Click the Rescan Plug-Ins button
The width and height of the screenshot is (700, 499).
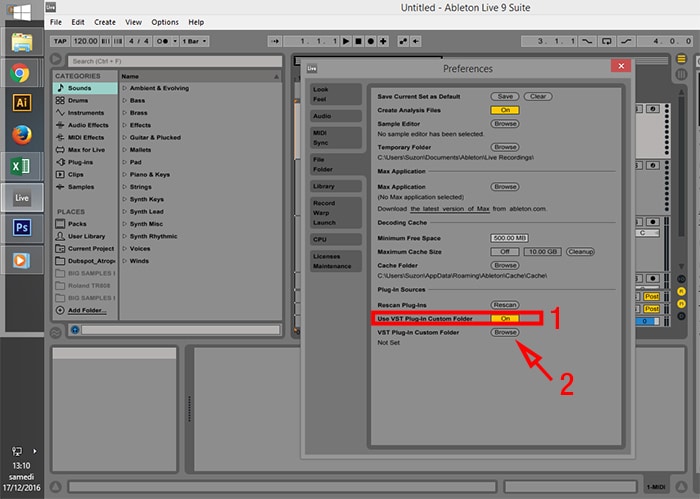coord(505,305)
